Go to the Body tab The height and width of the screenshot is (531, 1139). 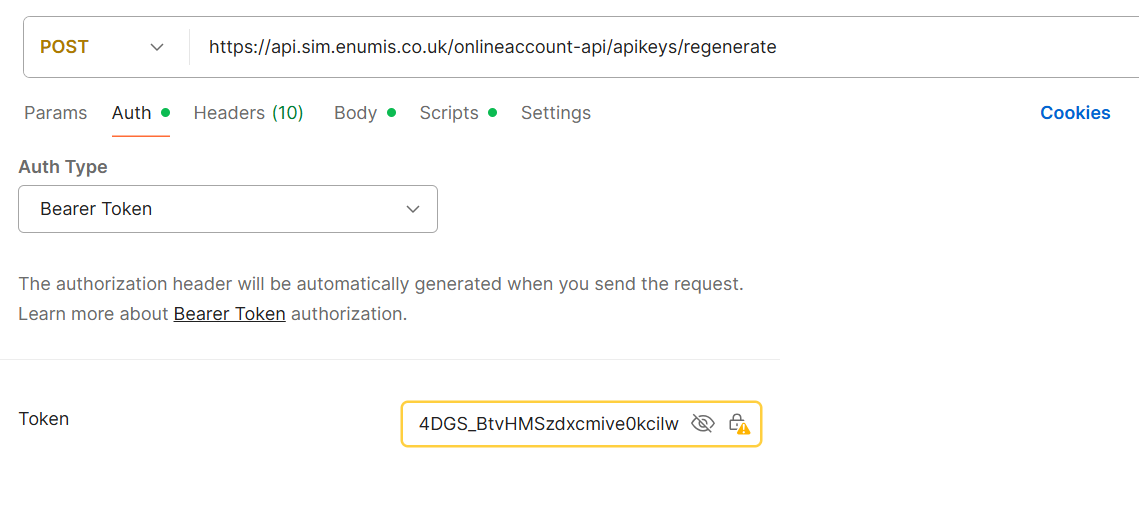pos(355,113)
